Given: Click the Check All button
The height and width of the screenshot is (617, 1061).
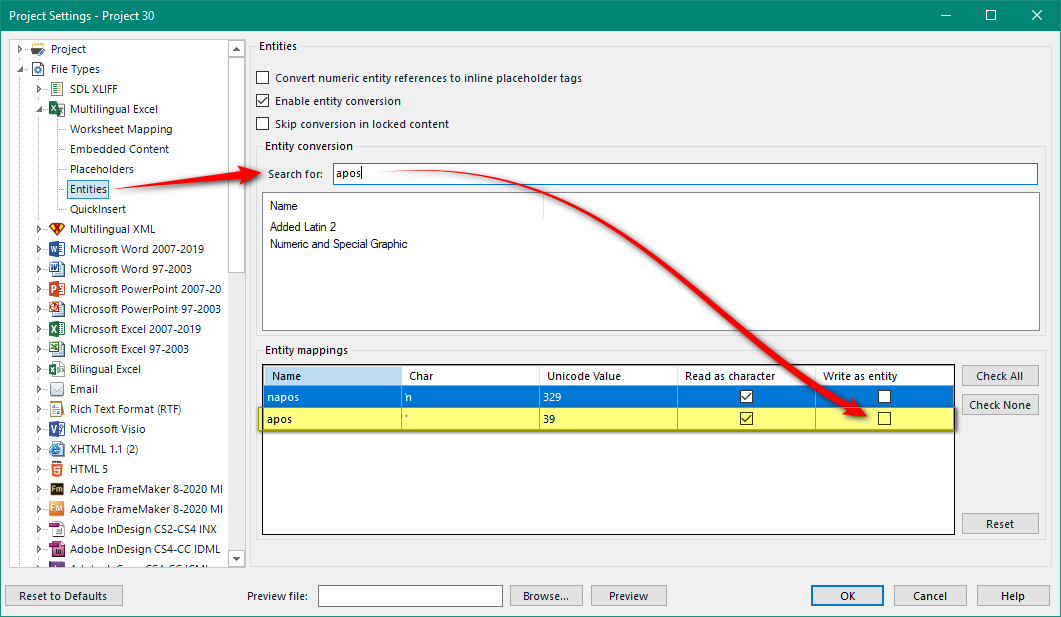Looking at the screenshot, I should (x=999, y=376).
